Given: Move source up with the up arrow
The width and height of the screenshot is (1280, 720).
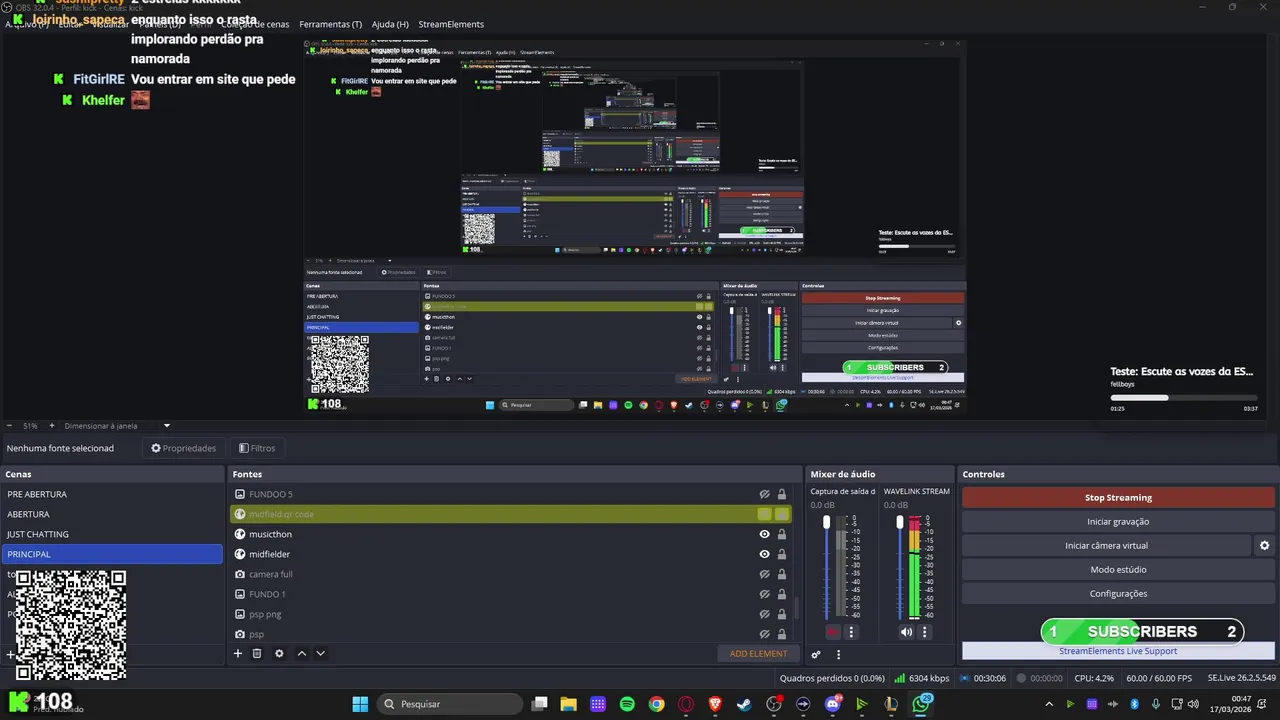Looking at the screenshot, I should [302, 653].
